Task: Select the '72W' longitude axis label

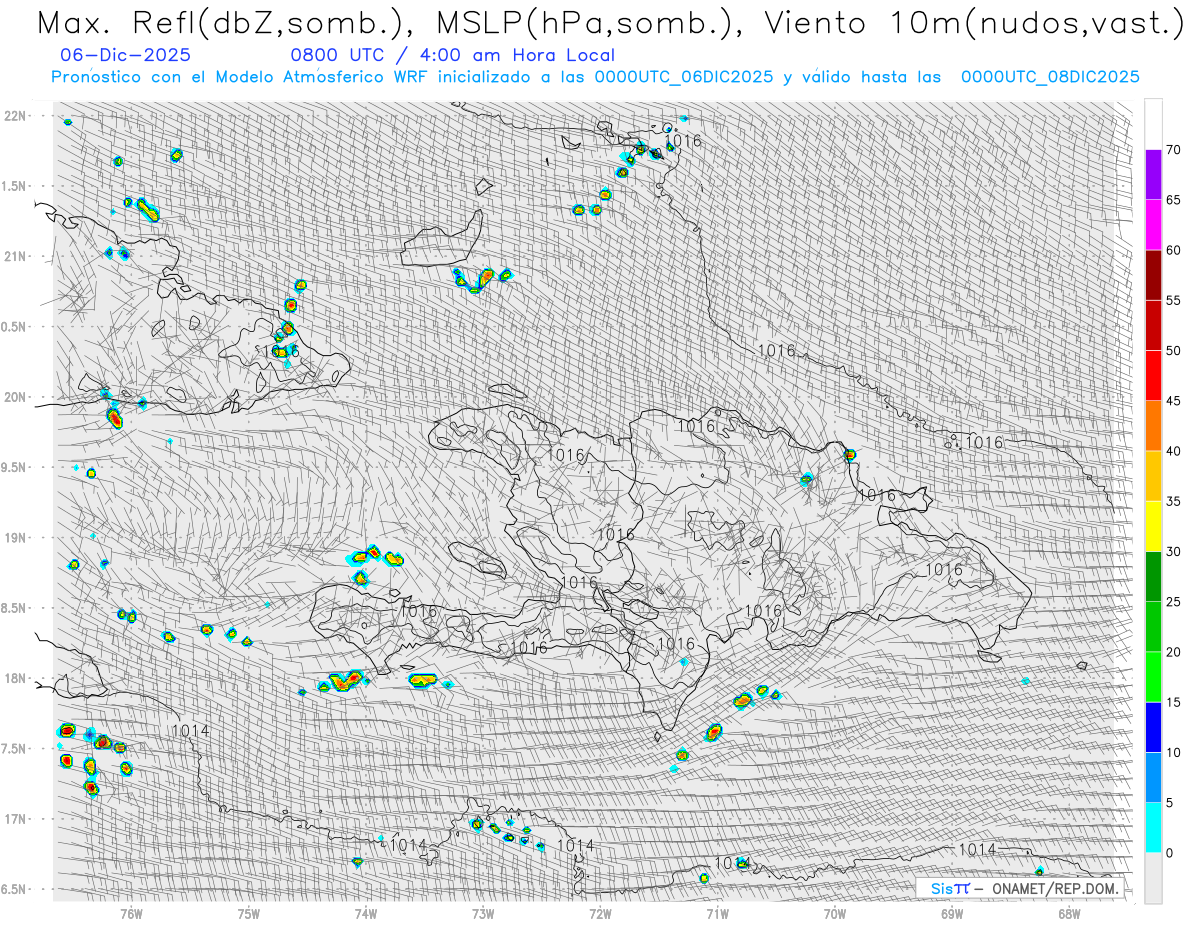Action: point(600,913)
